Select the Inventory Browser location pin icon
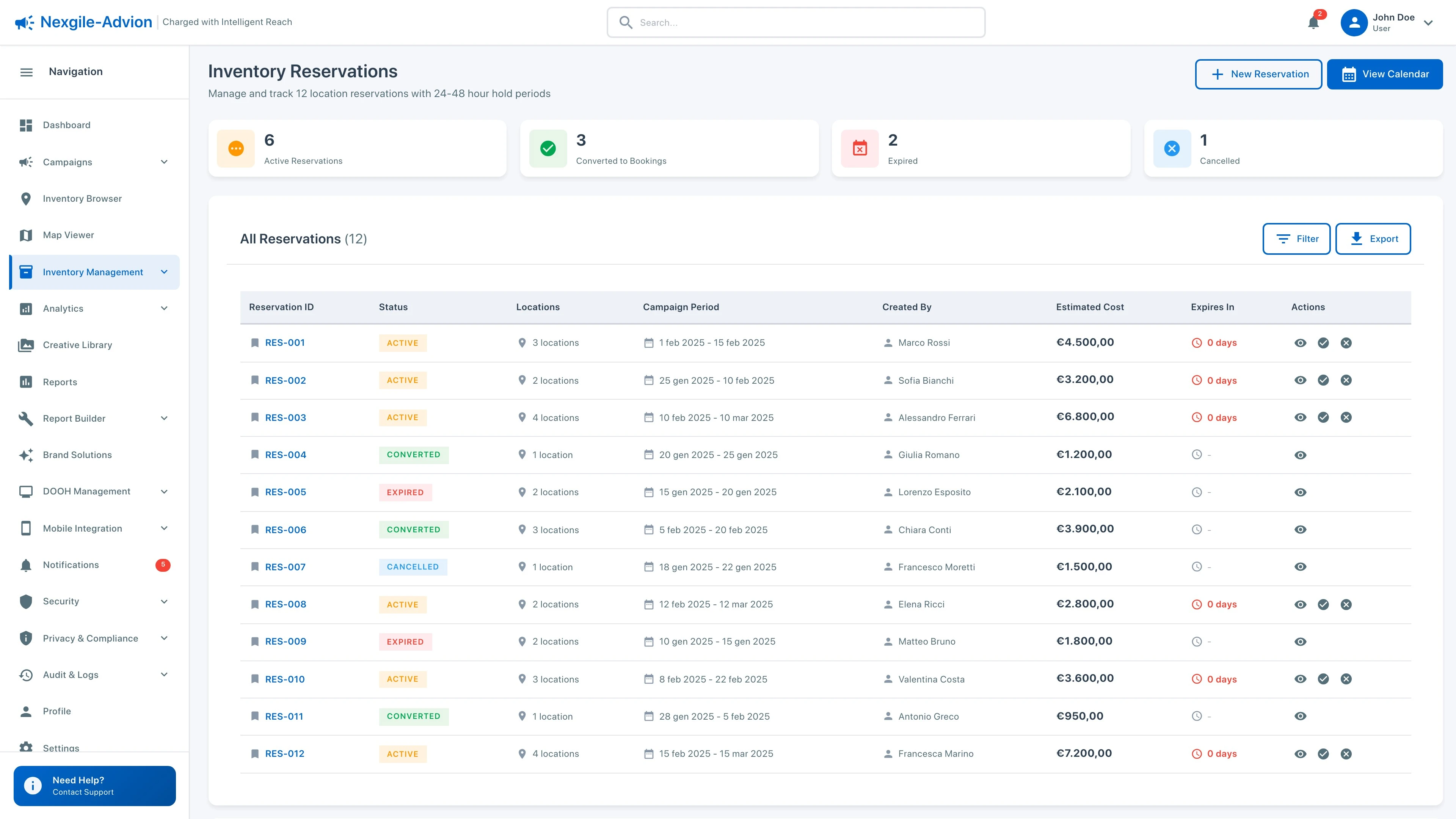Viewport: 1456px width, 819px height. tap(26, 198)
